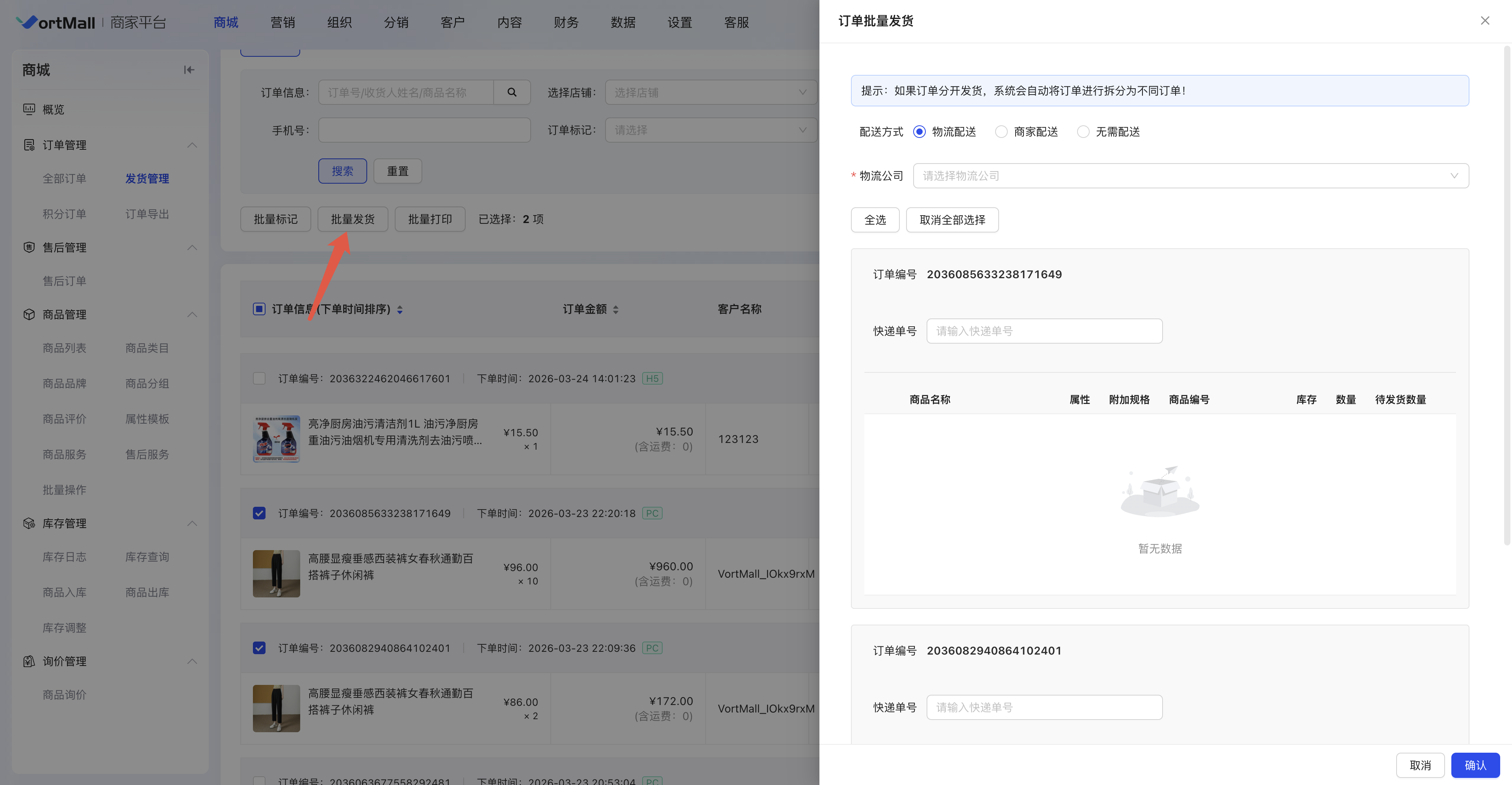Click the search magnifier icon beside 订单信息
The height and width of the screenshot is (785, 1512).
tap(512, 92)
